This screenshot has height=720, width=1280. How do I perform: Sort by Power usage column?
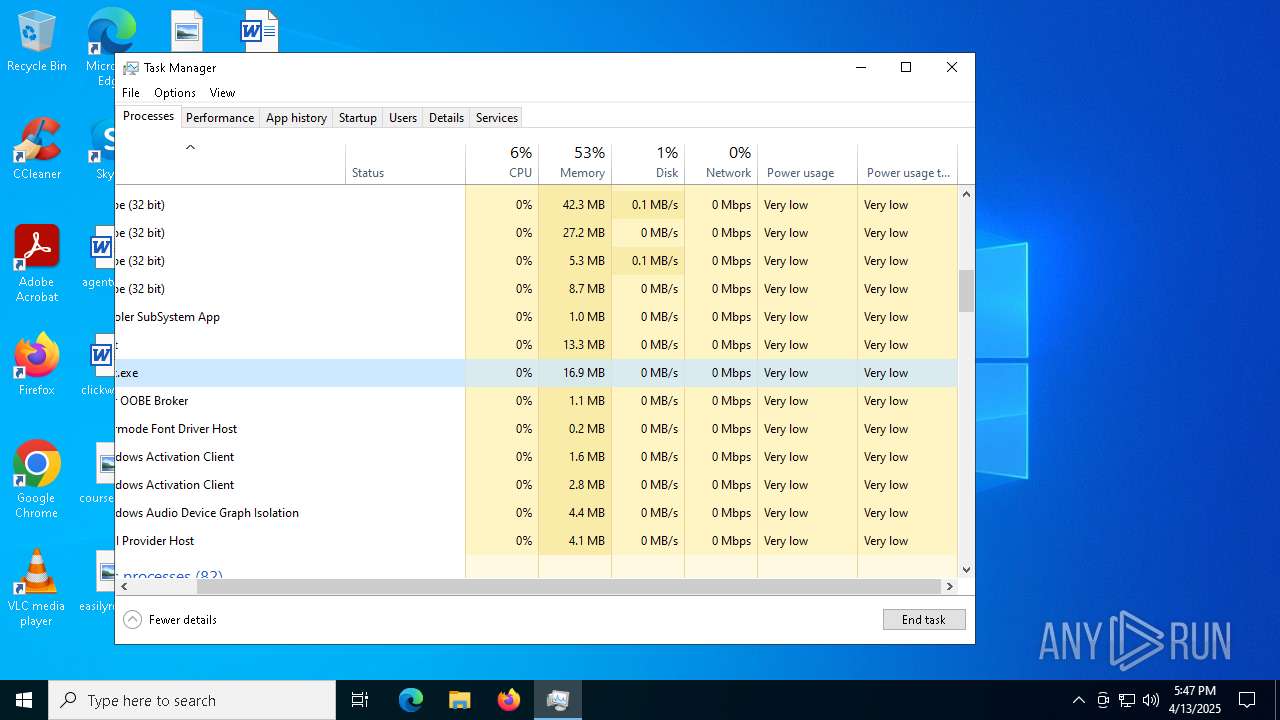tap(808, 163)
